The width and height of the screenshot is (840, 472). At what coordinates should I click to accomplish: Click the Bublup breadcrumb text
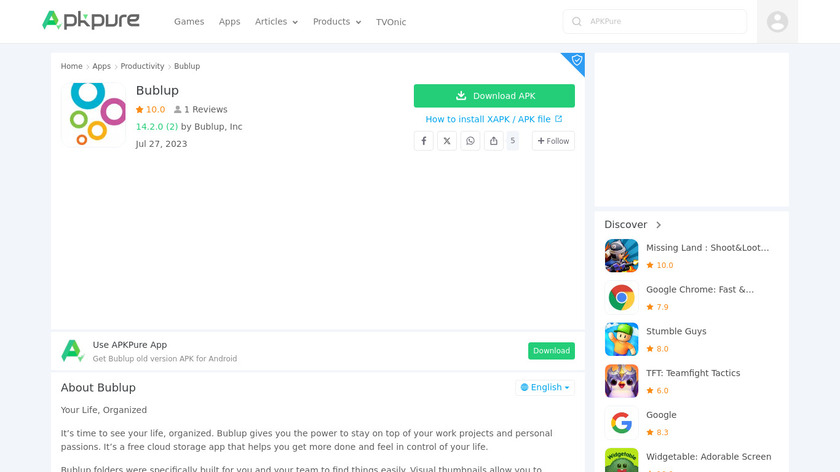[x=187, y=66]
